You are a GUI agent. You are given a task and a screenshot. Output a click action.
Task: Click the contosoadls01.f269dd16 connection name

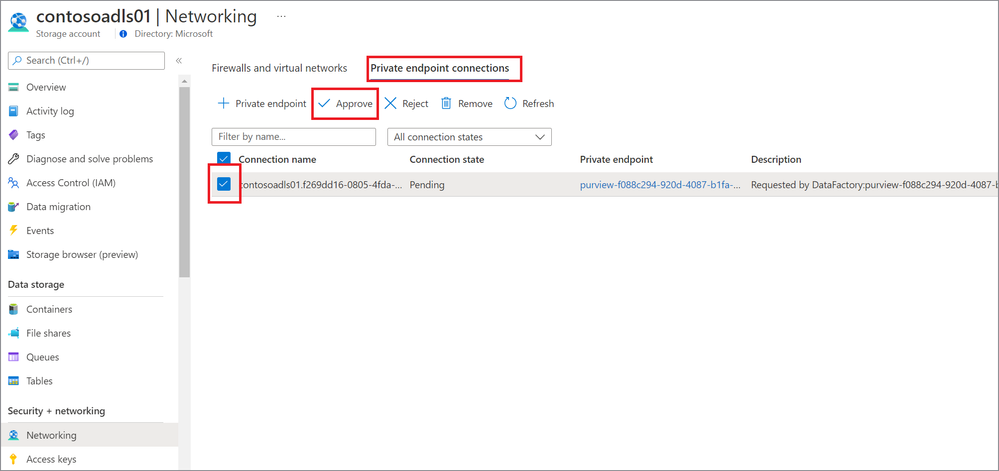pos(320,185)
